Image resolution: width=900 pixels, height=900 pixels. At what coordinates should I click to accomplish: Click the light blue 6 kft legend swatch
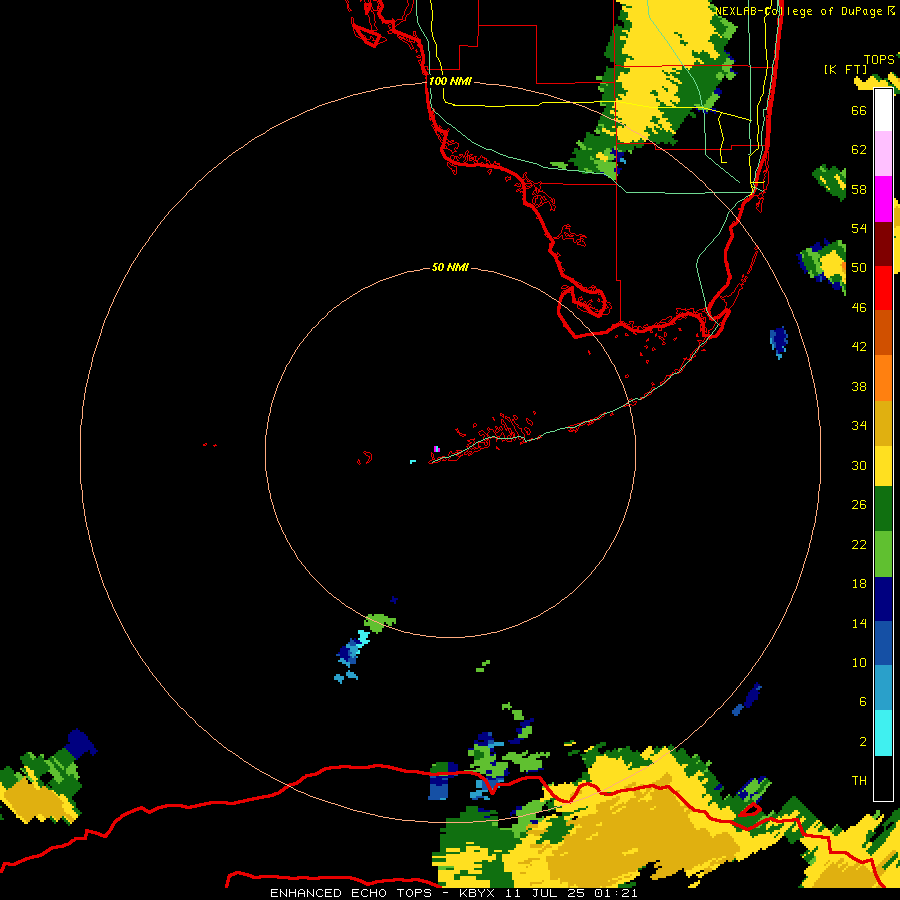[x=883, y=688]
